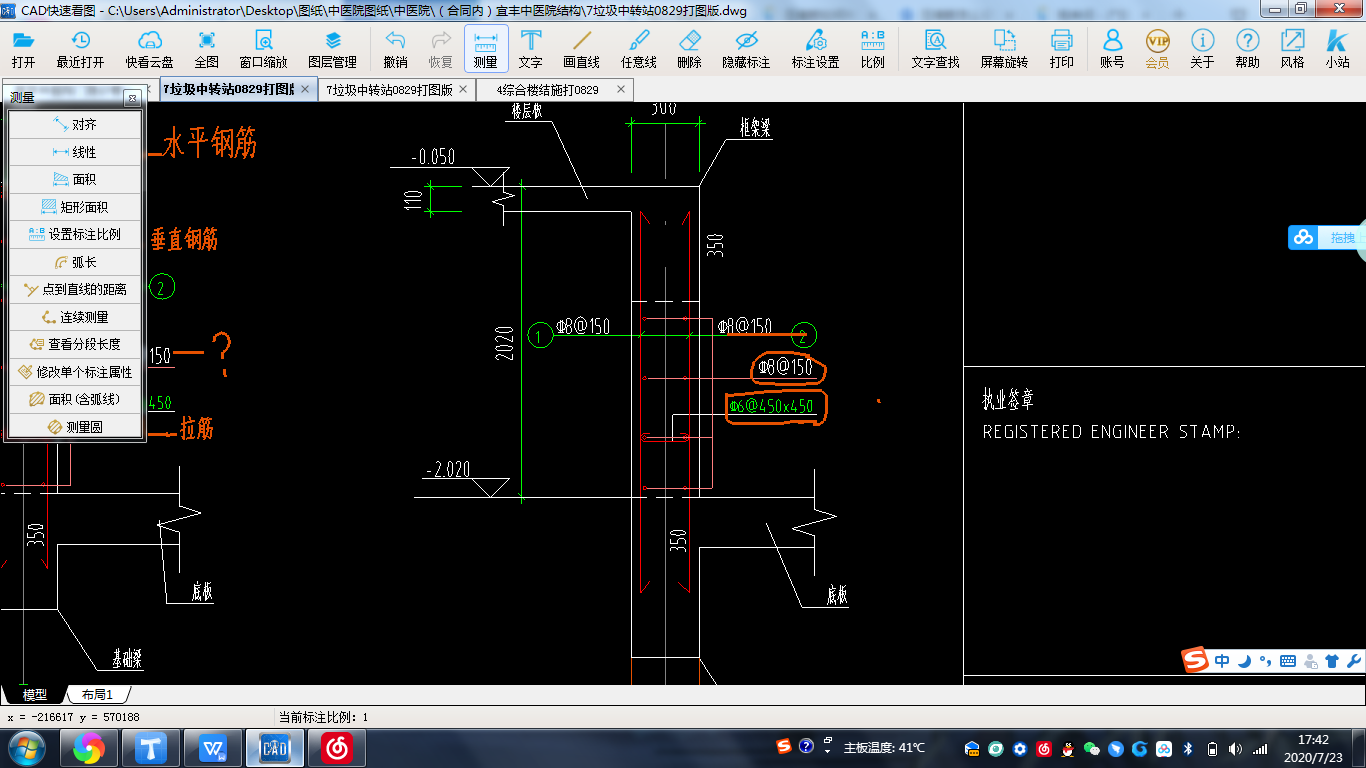Click the coordinate readout in status bar
The image size is (1366, 768).
(x=73, y=717)
